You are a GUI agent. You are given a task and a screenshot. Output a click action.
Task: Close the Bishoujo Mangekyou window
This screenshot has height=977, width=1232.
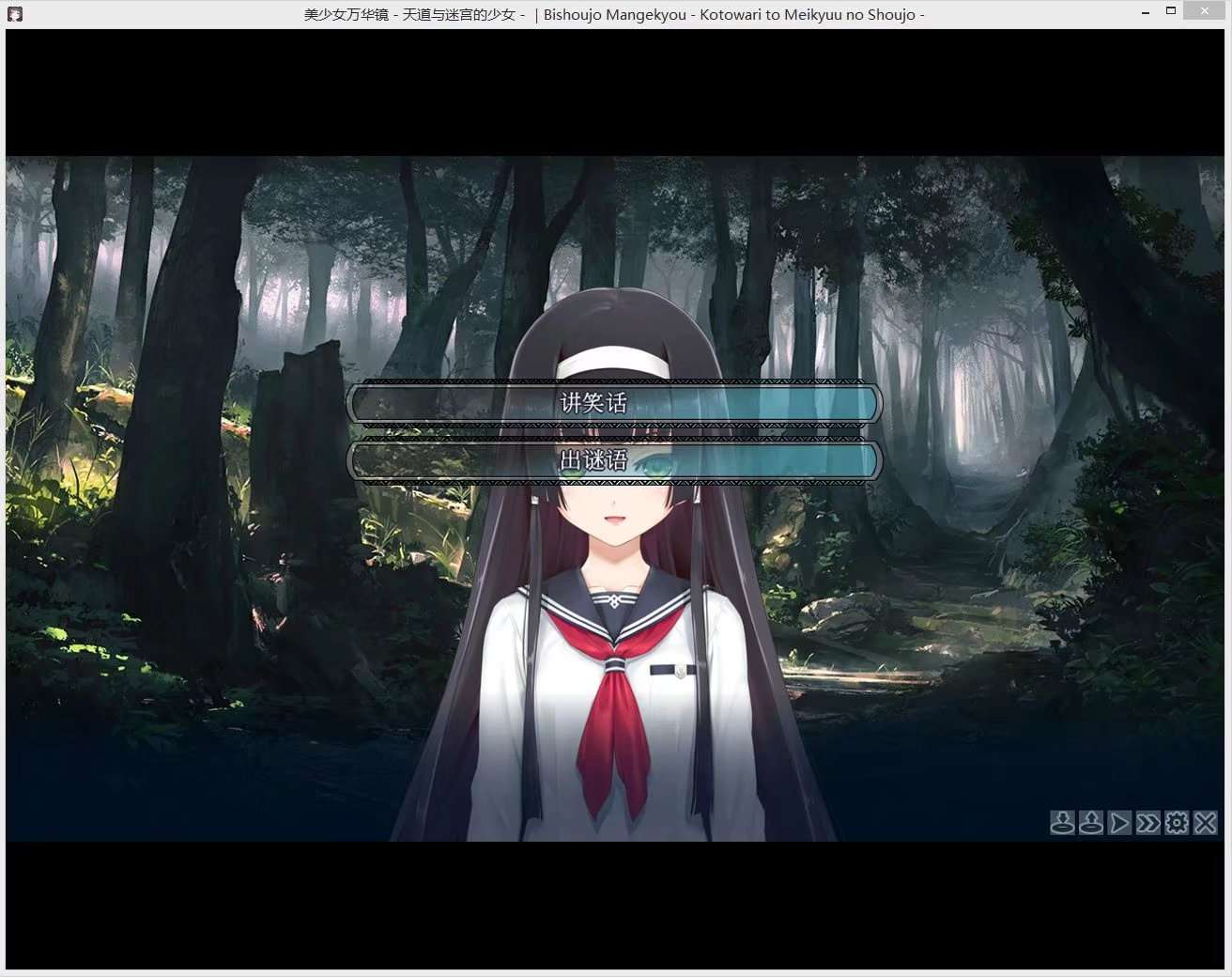coord(1205,11)
